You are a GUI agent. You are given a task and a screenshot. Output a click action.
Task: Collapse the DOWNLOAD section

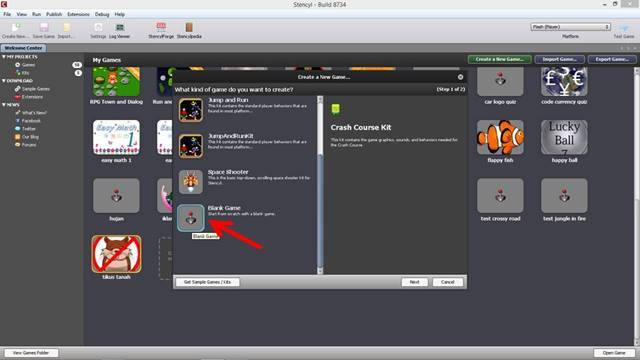point(4,81)
